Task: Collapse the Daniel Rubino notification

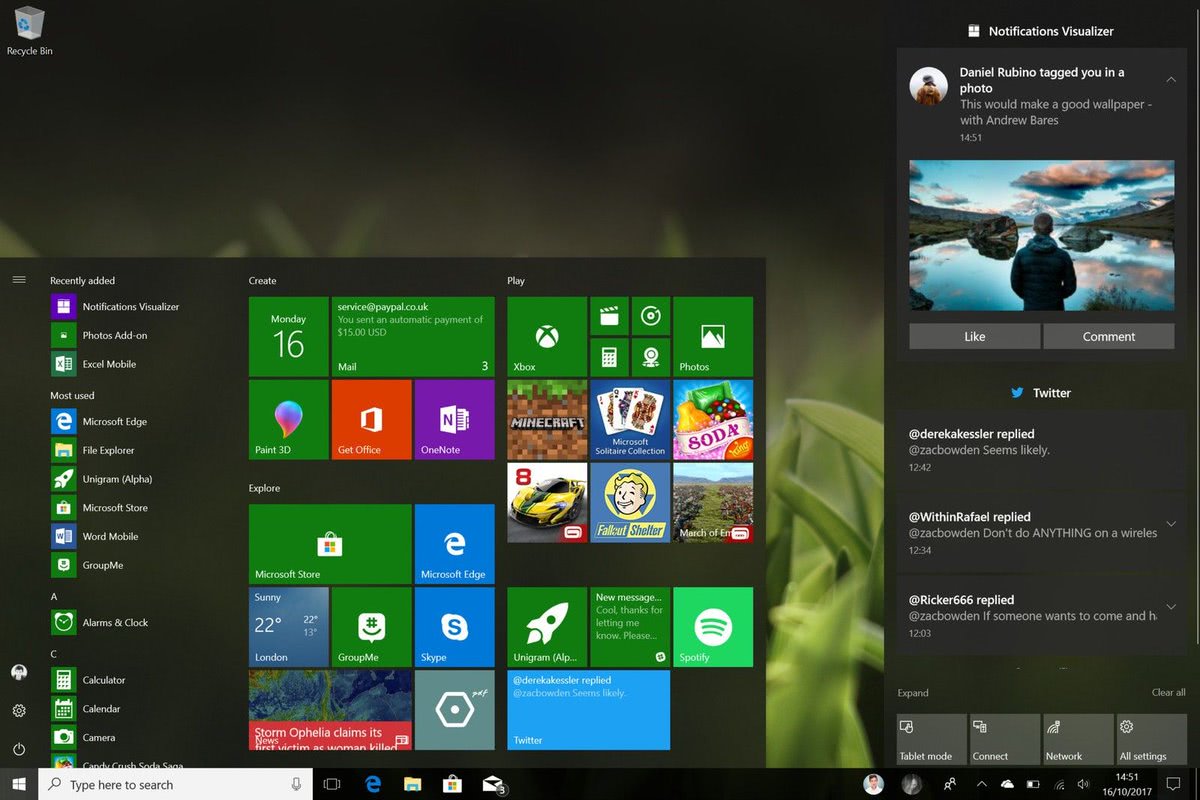Action: (1170, 77)
